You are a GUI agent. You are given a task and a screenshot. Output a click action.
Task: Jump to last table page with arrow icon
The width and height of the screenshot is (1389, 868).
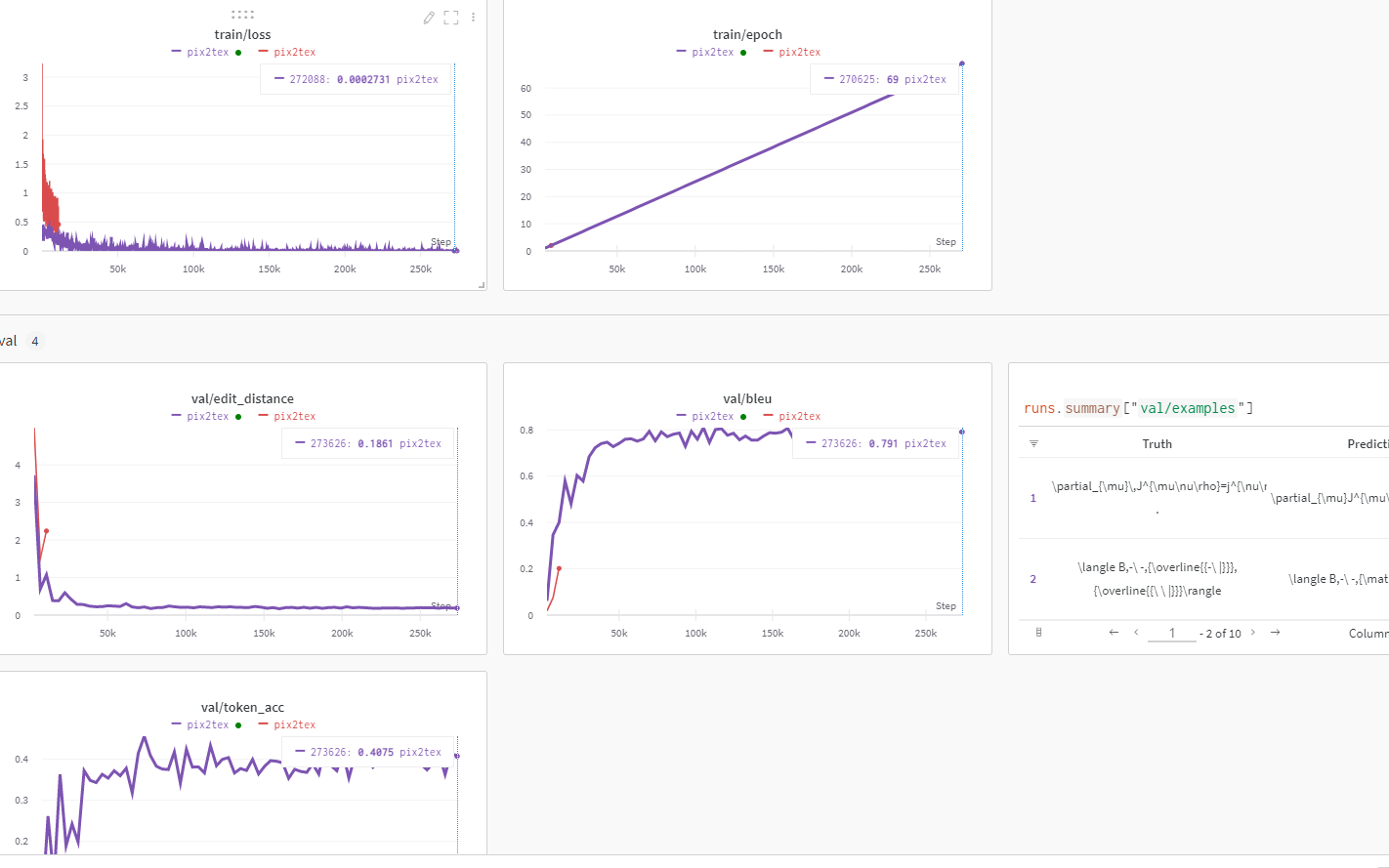pos(1275,633)
